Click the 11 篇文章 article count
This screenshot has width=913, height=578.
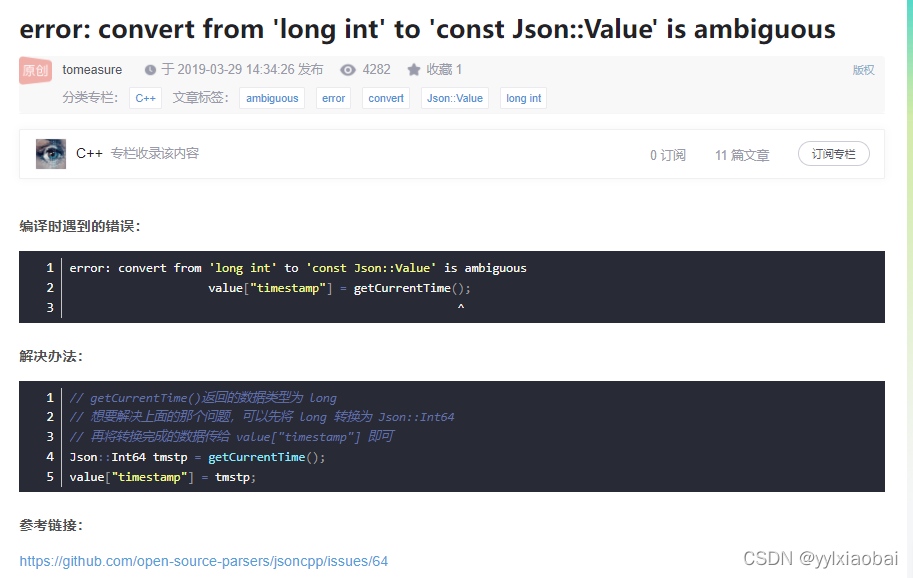tap(742, 153)
